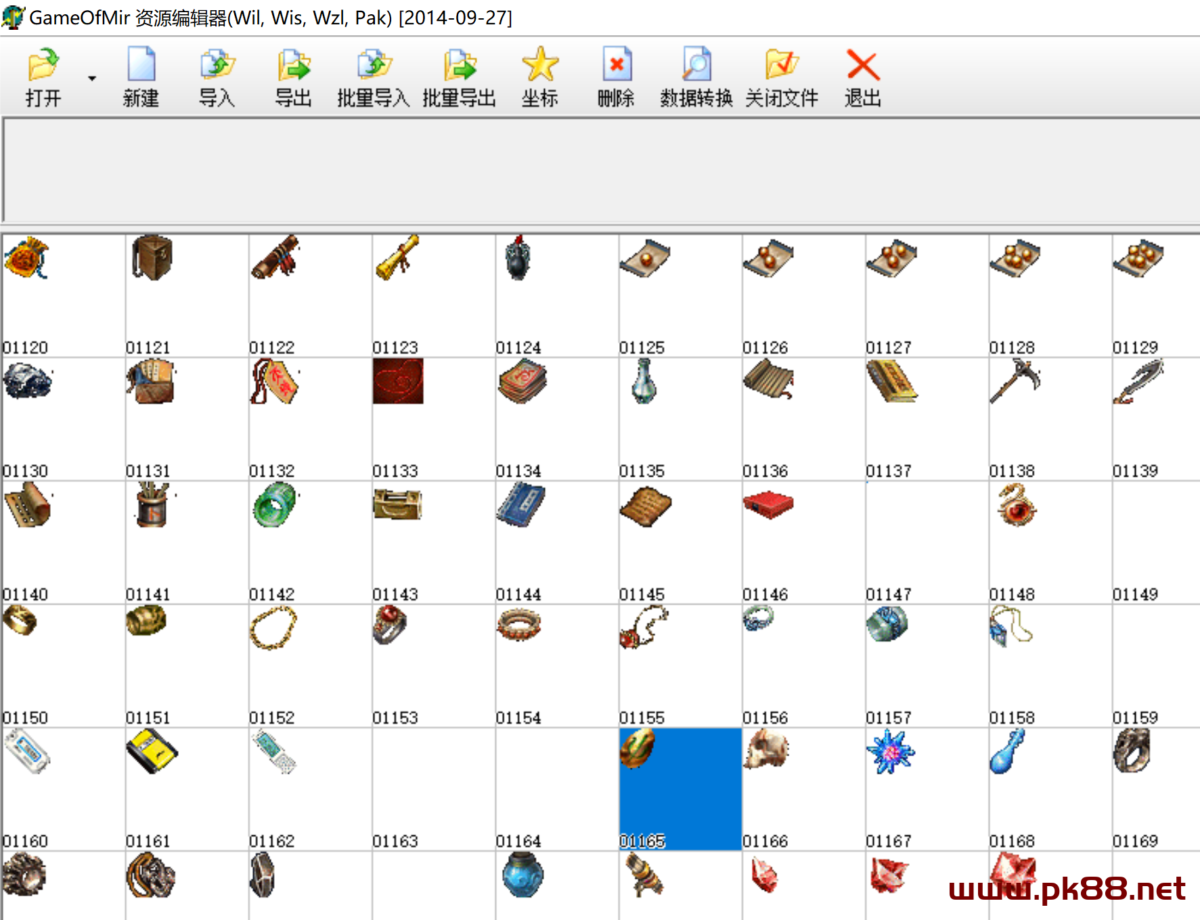Click the 打开 (Open) folder icon
1200x920 pixels.
pyautogui.click(x=43, y=67)
